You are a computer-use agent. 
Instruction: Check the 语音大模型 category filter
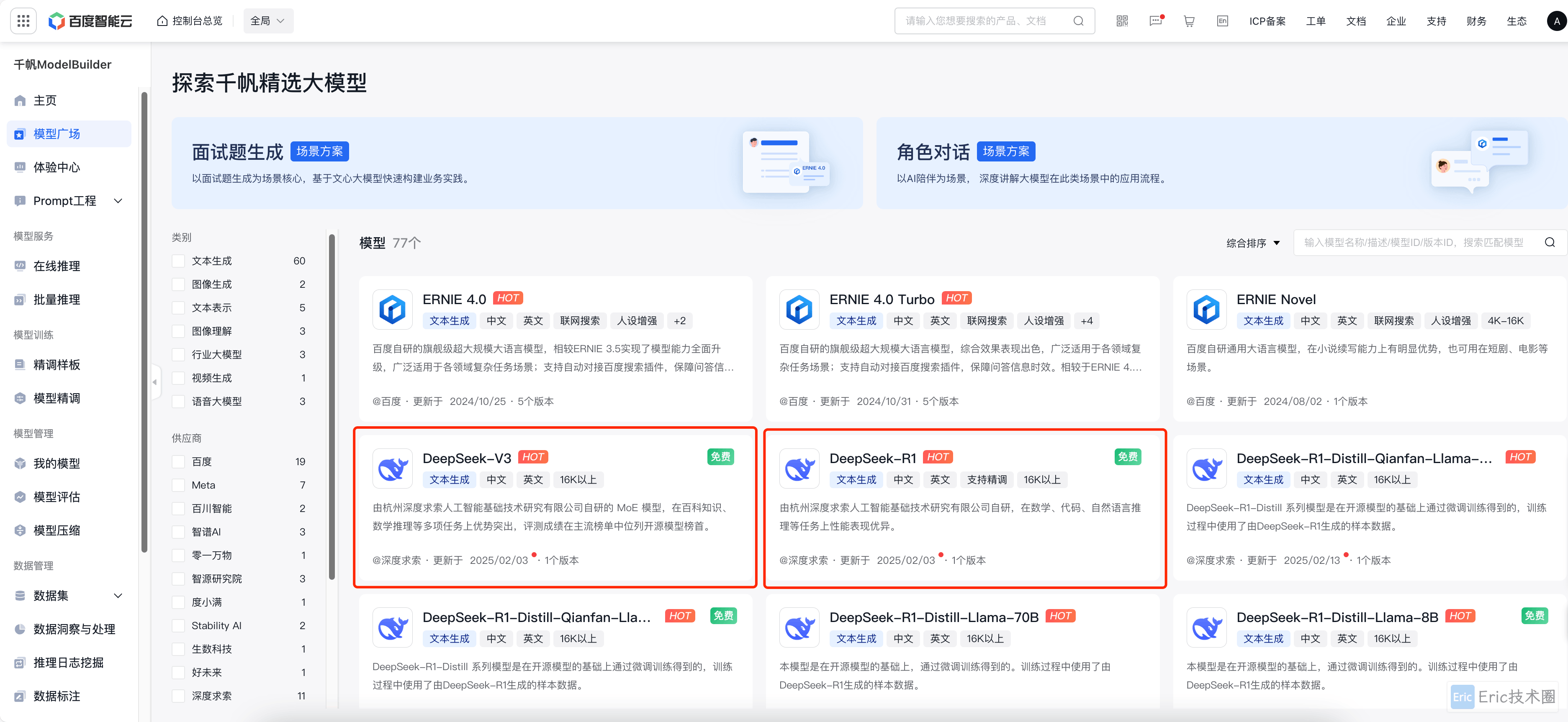coord(178,402)
